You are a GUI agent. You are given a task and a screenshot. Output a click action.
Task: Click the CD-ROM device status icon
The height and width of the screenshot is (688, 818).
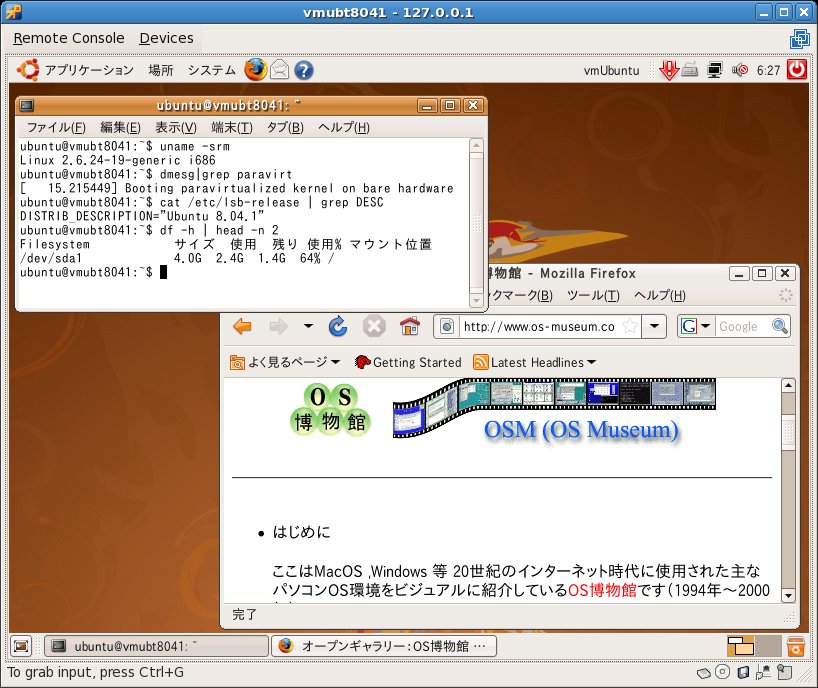coord(722,672)
